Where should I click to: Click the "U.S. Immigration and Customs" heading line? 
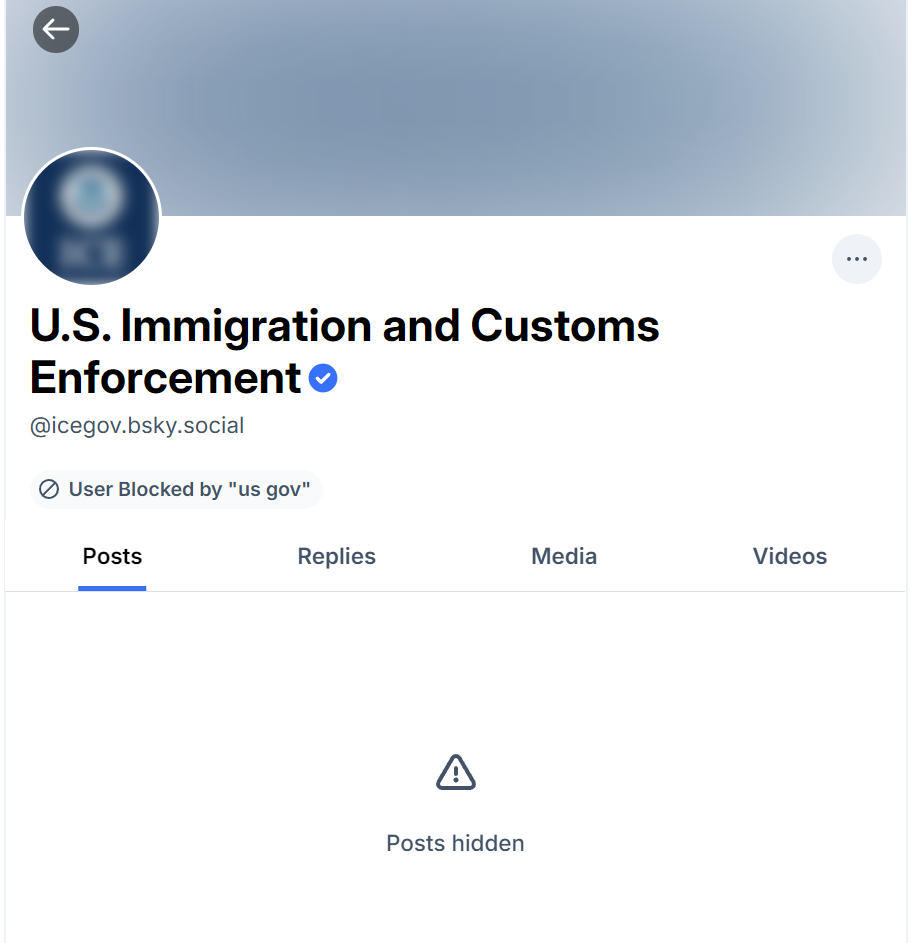pos(344,326)
